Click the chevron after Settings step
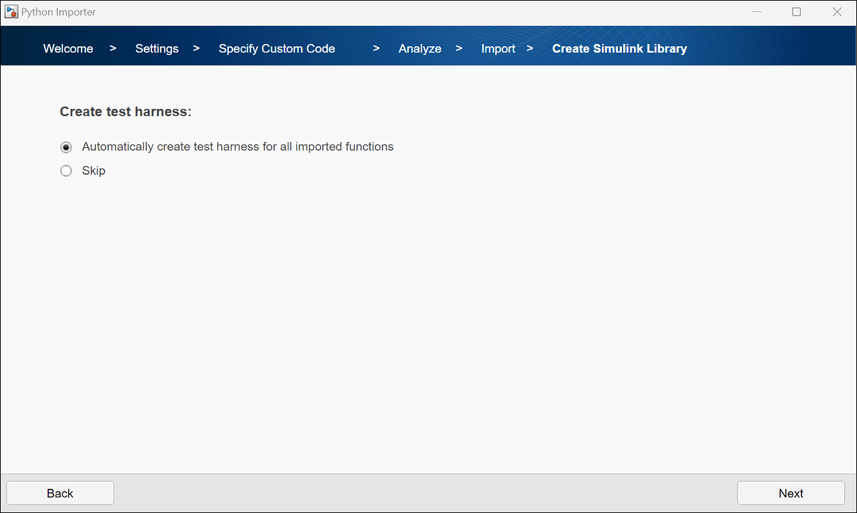Screen dimensions: 857x513 196,48
